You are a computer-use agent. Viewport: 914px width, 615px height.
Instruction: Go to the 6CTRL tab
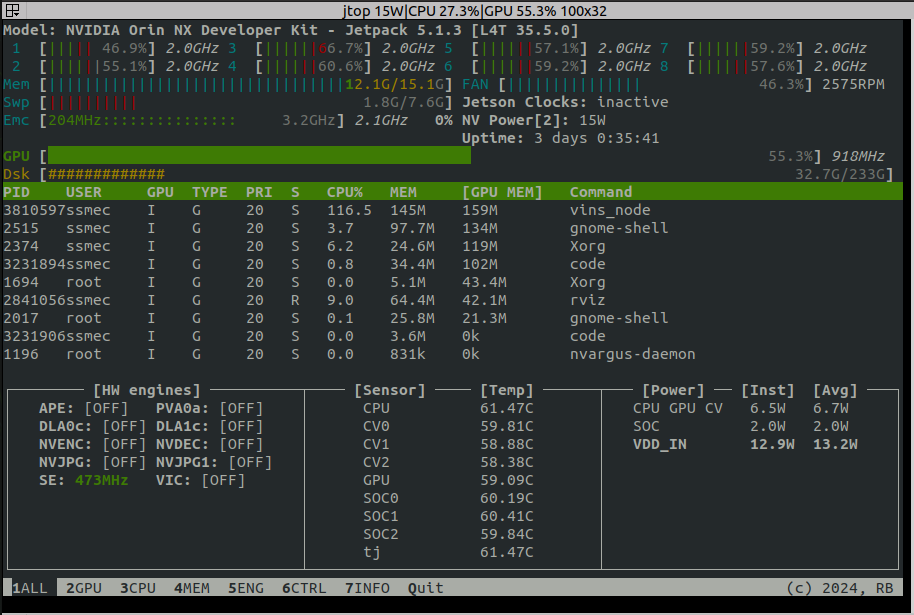(304, 588)
